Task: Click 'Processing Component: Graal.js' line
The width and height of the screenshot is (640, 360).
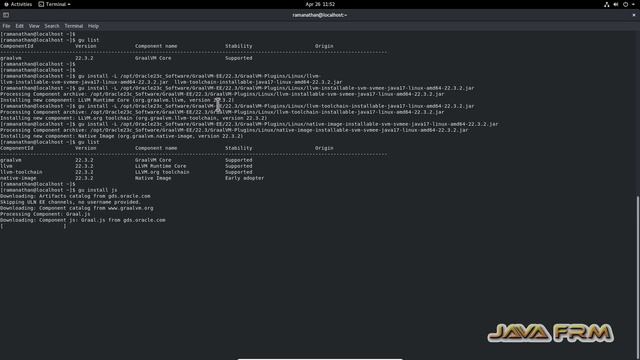Action: pos(45,214)
